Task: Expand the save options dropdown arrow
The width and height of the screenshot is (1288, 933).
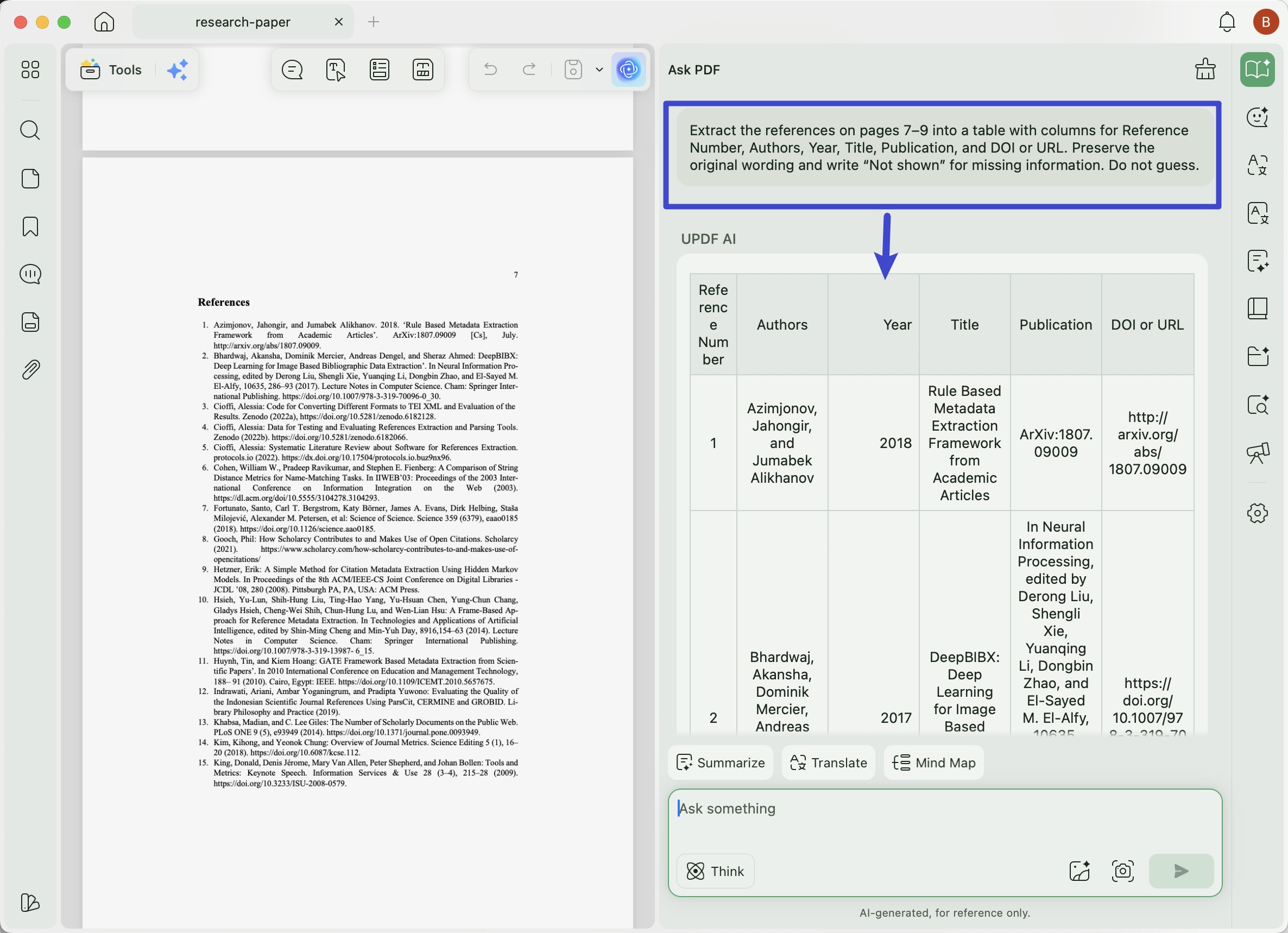Action: click(x=599, y=70)
